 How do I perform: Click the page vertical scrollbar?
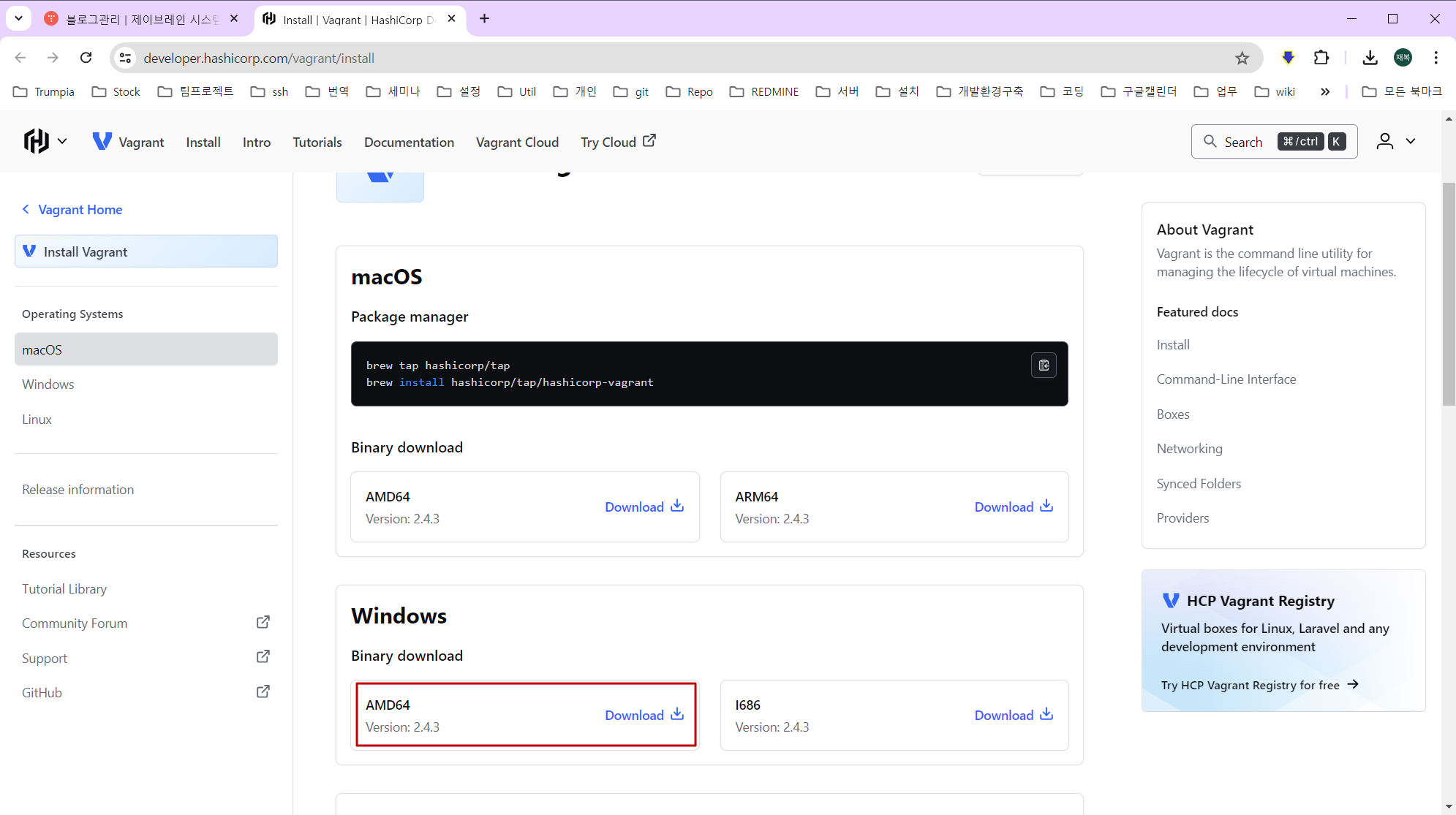pyautogui.click(x=1448, y=292)
